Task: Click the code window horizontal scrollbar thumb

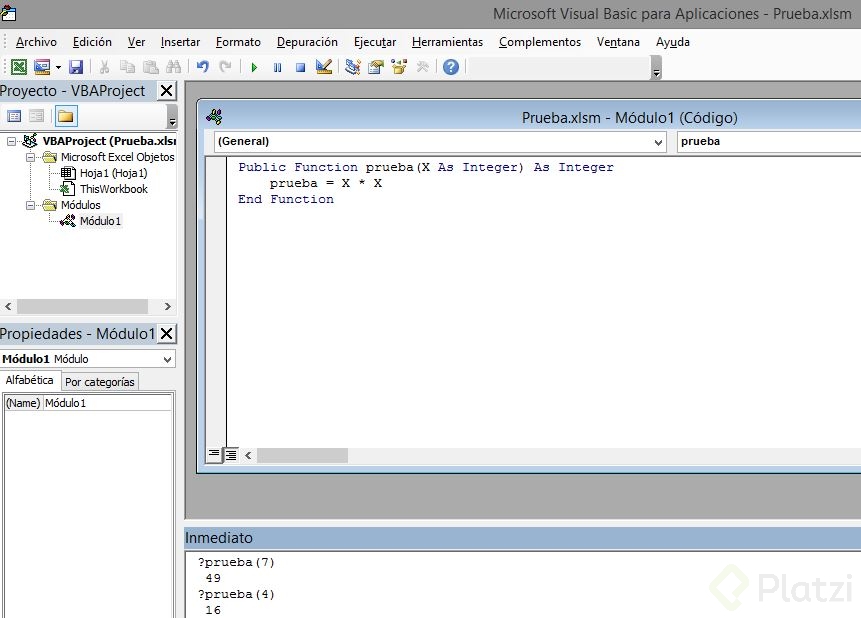Action: click(302, 455)
